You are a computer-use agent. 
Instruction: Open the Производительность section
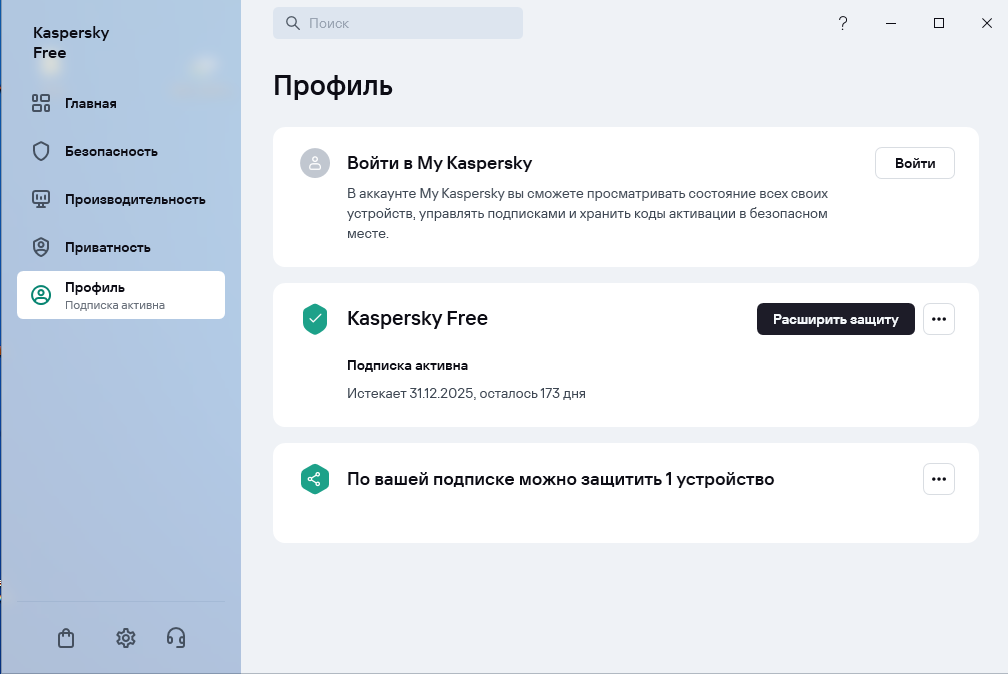click(134, 199)
